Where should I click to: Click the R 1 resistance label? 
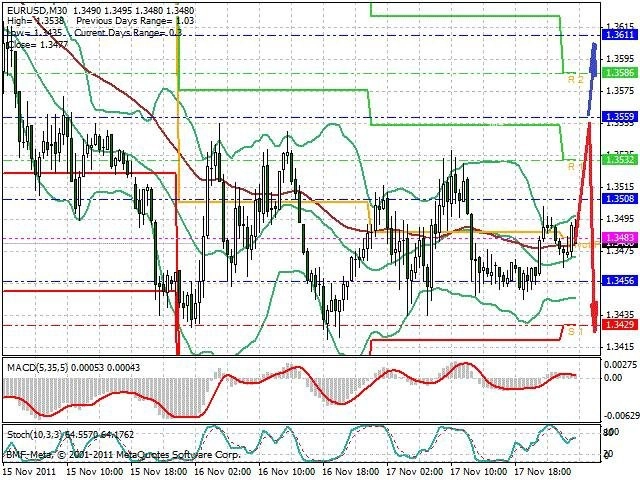(x=576, y=166)
